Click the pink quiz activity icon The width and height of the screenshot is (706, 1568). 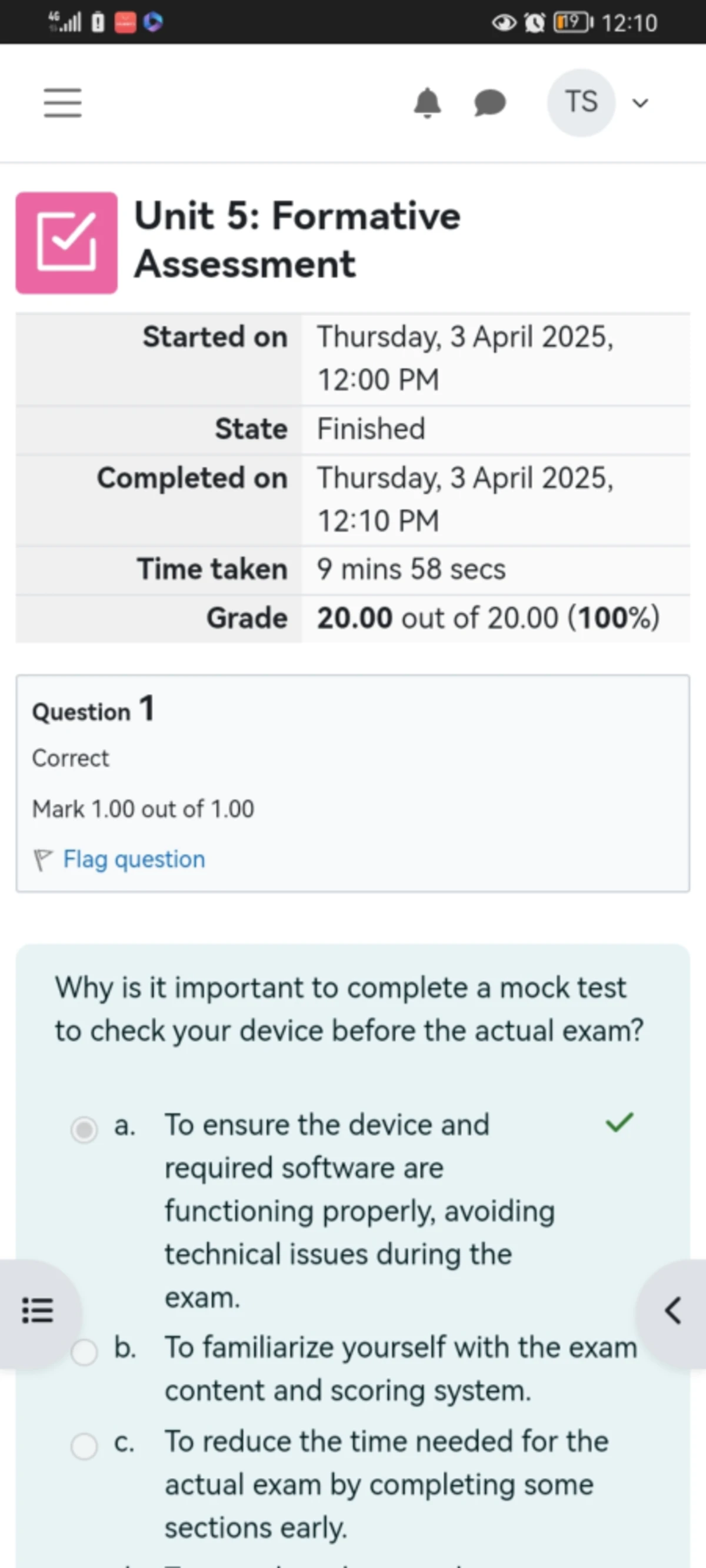tap(66, 243)
